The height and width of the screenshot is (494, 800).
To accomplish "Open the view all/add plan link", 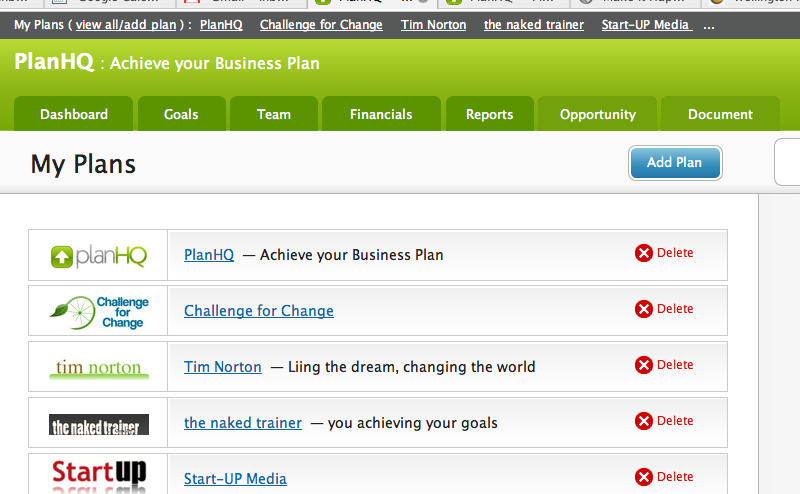I will [x=126, y=24].
